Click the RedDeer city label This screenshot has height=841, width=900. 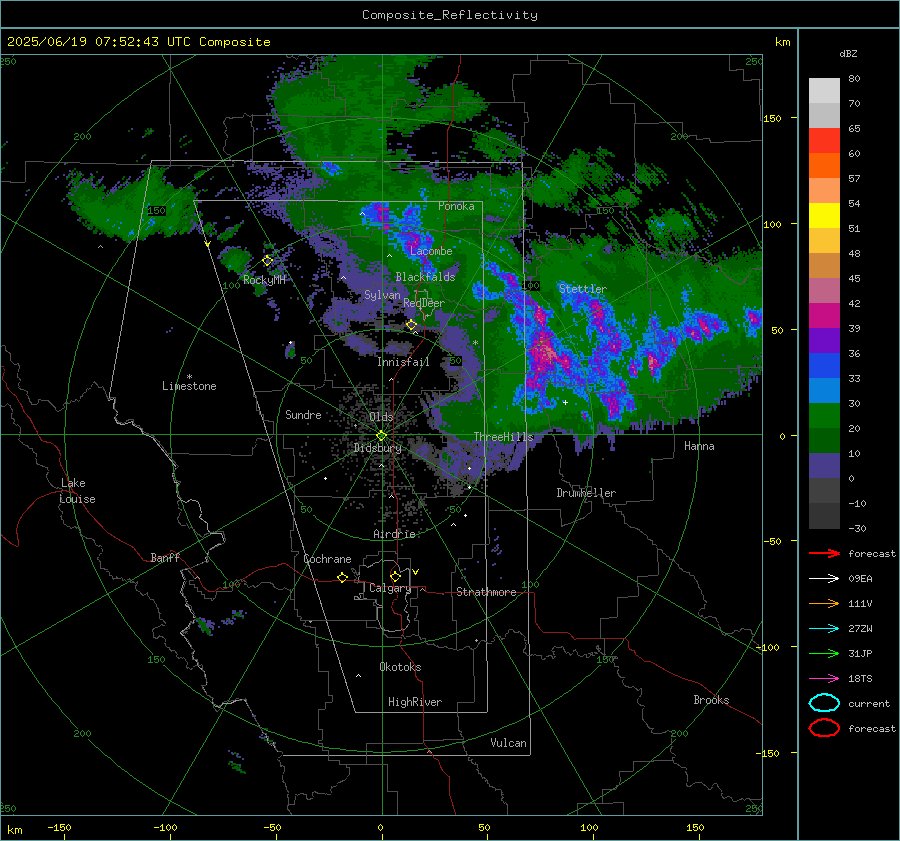(424, 303)
